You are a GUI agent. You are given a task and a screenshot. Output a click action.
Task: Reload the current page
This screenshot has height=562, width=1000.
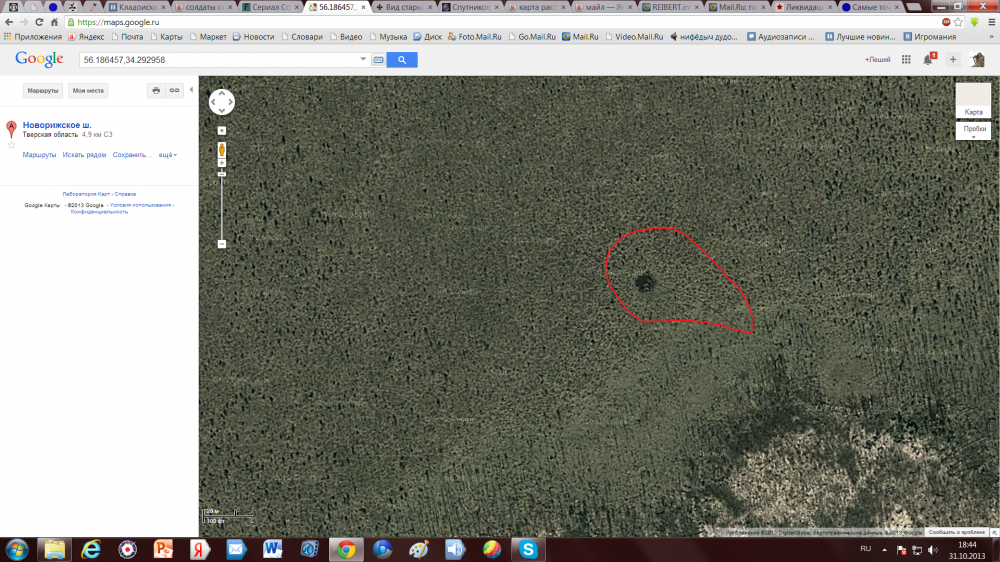(39, 22)
